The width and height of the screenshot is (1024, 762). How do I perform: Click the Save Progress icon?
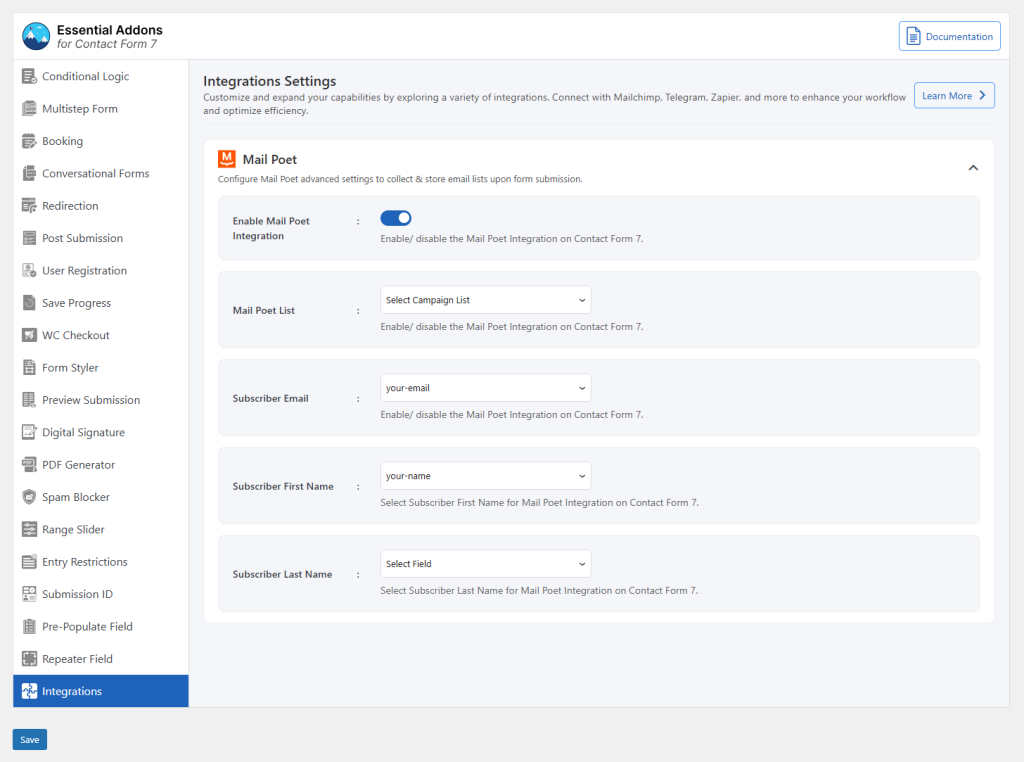(x=29, y=302)
